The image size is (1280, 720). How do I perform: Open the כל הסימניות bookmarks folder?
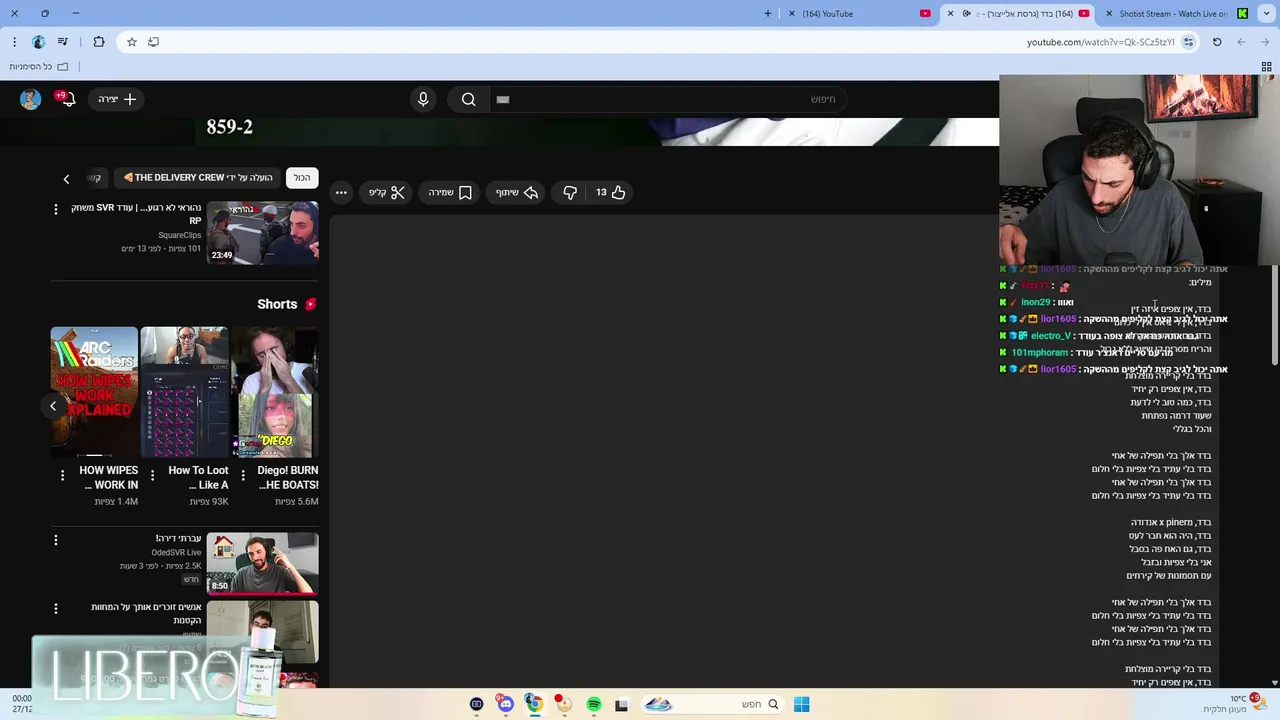point(38,67)
